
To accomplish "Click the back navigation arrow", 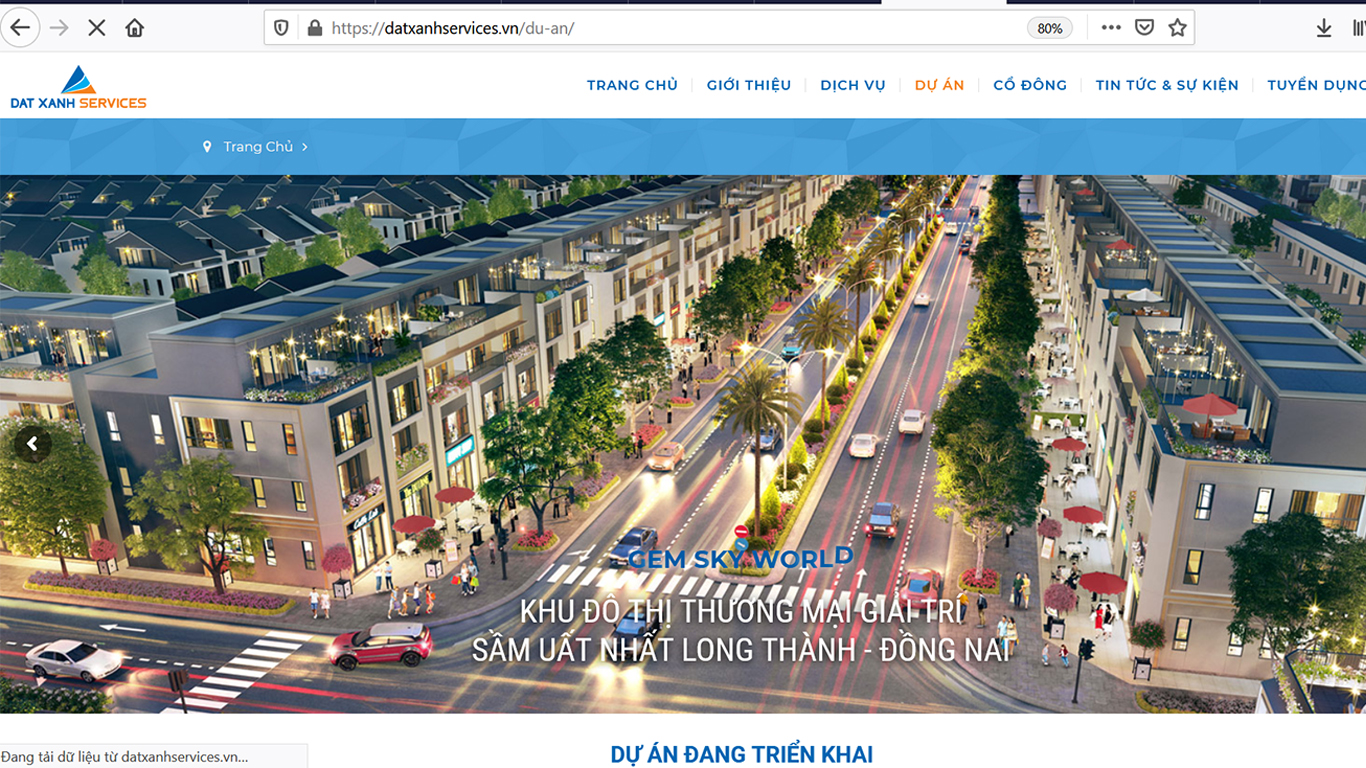I will point(21,27).
